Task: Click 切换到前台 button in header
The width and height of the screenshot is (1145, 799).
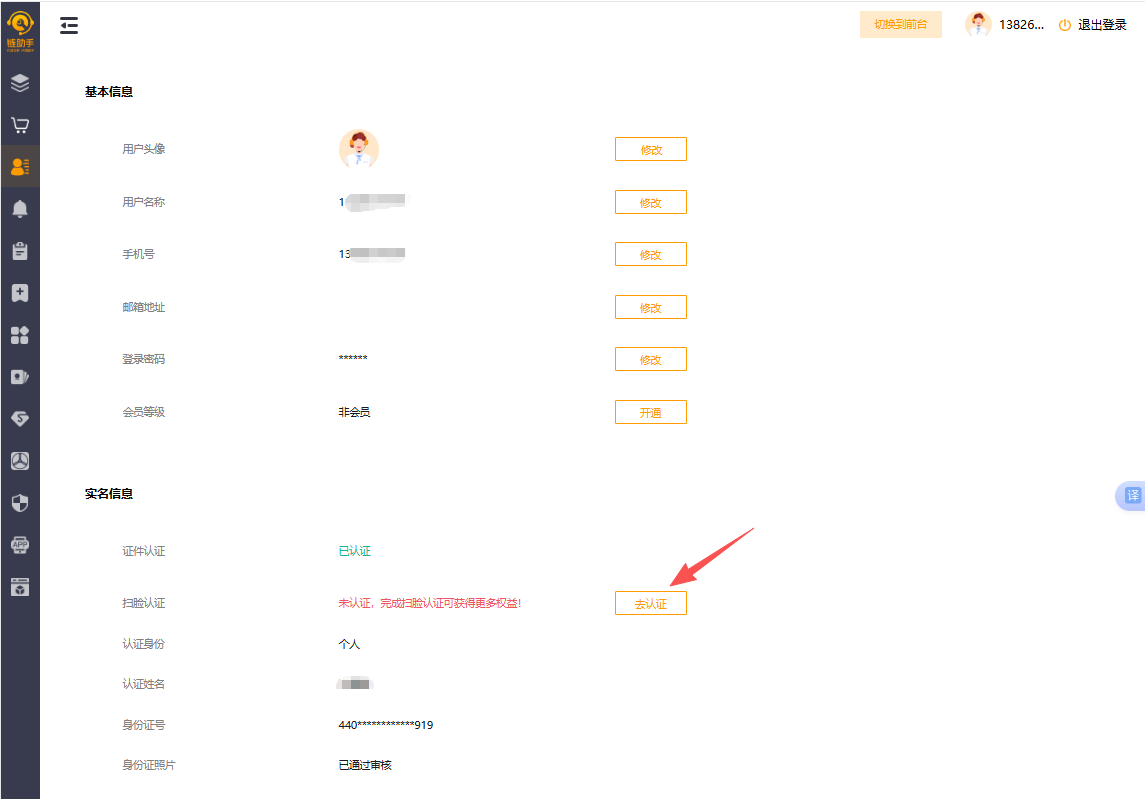Action: (x=900, y=25)
